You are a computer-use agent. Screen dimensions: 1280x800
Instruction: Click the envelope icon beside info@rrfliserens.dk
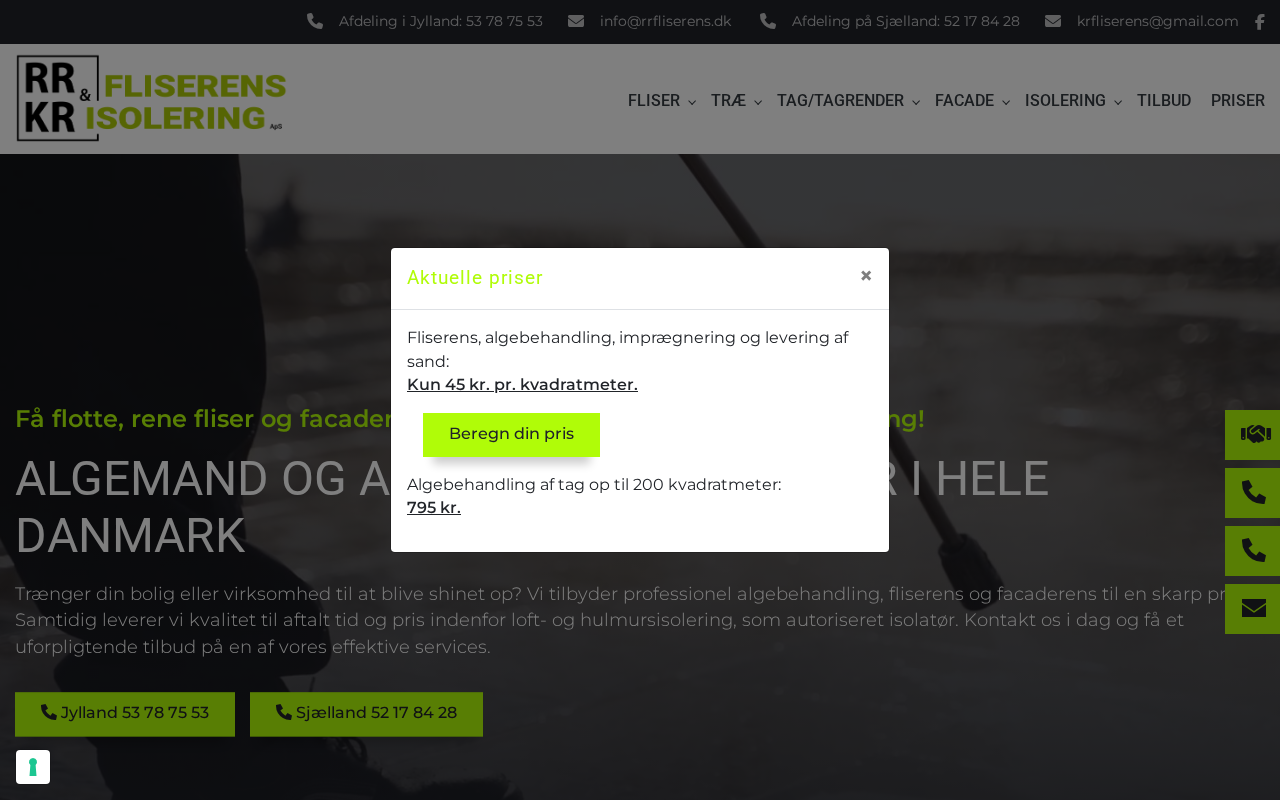tap(576, 21)
